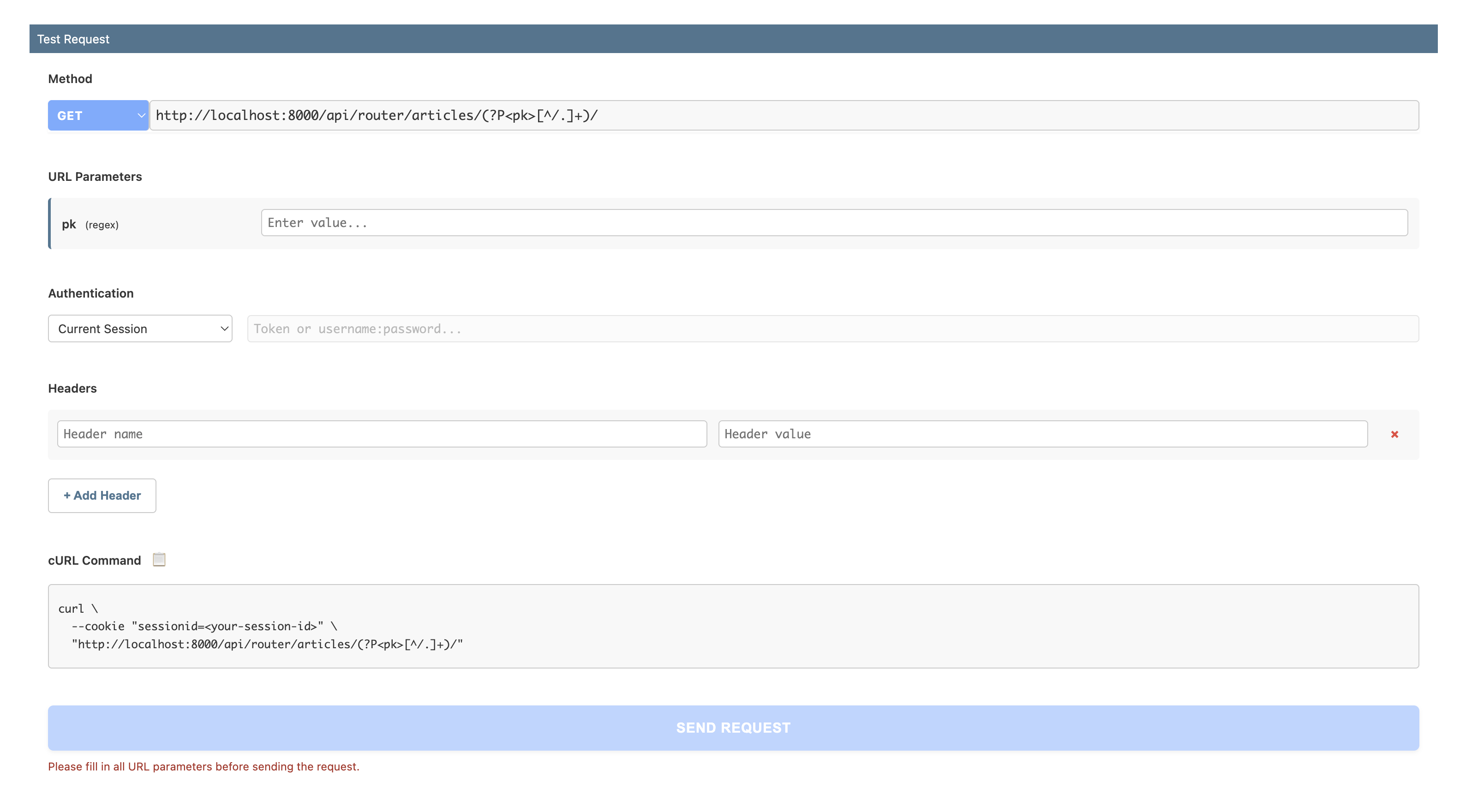Remove the empty header row

(1395, 434)
